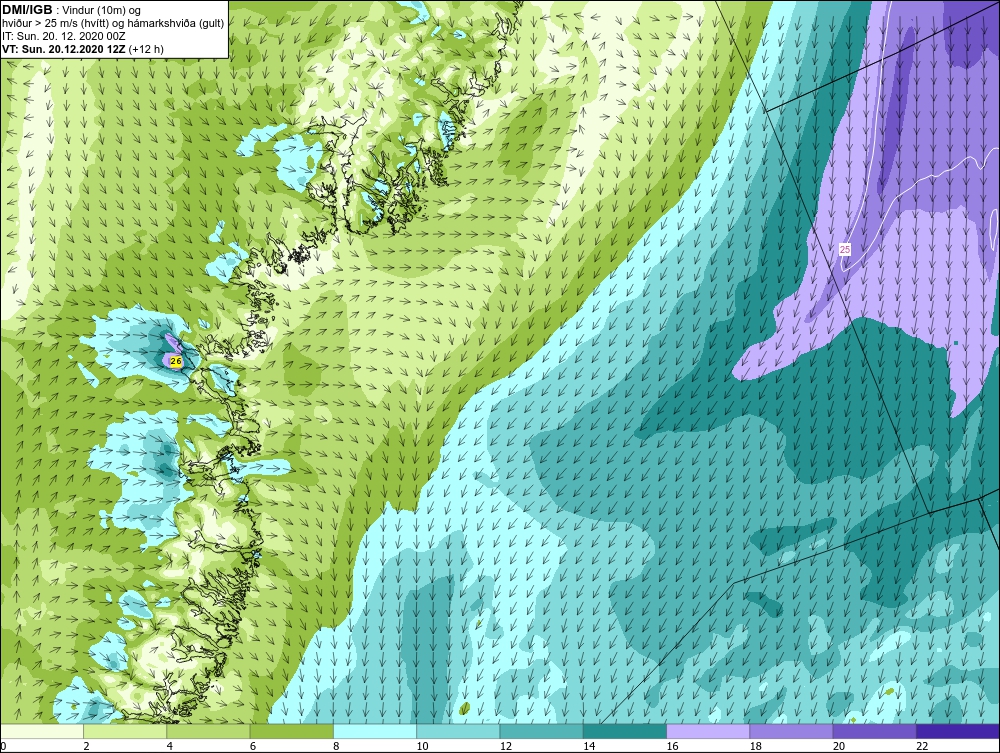Click the '20' legend scale number
Image resolution: width=1000 pixels, height=753 pixels.
coord(839,746)
